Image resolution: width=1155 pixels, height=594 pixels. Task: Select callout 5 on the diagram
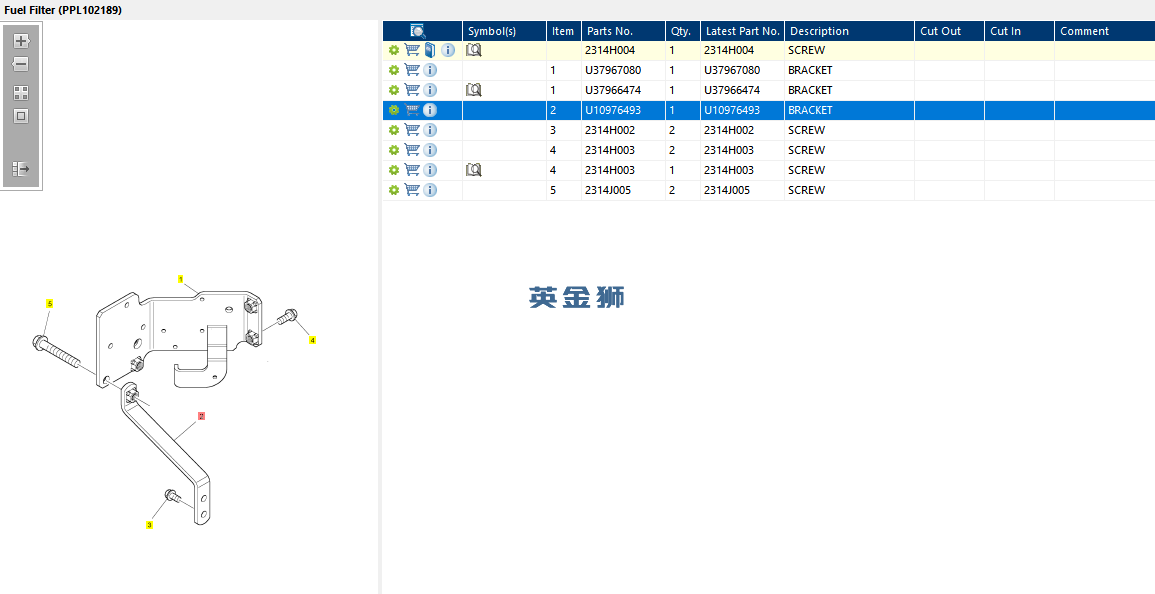(49, 303)
